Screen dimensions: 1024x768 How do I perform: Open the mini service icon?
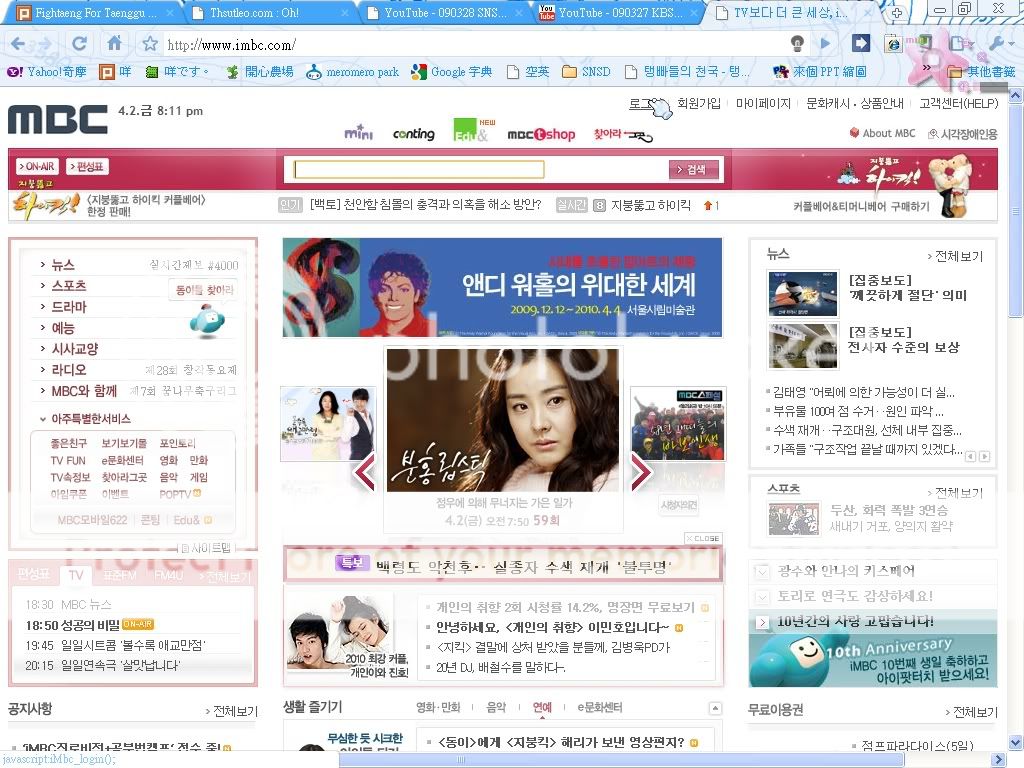(358, 133)
